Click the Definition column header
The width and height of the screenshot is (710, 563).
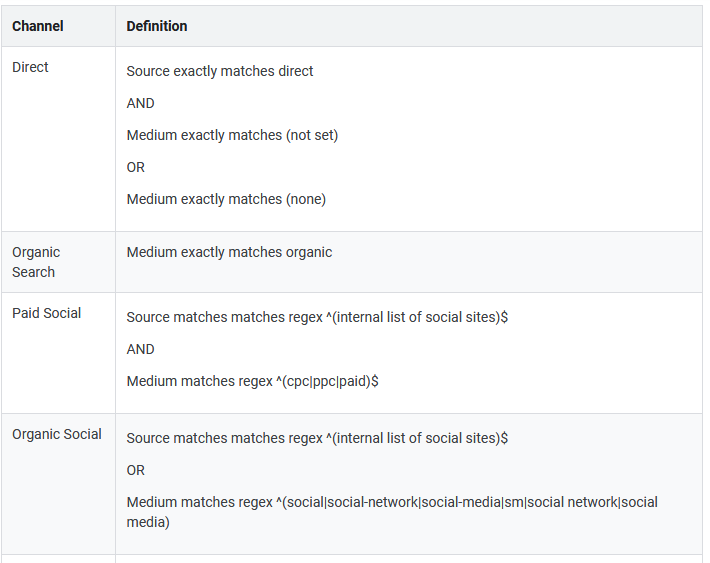(157, 26)
